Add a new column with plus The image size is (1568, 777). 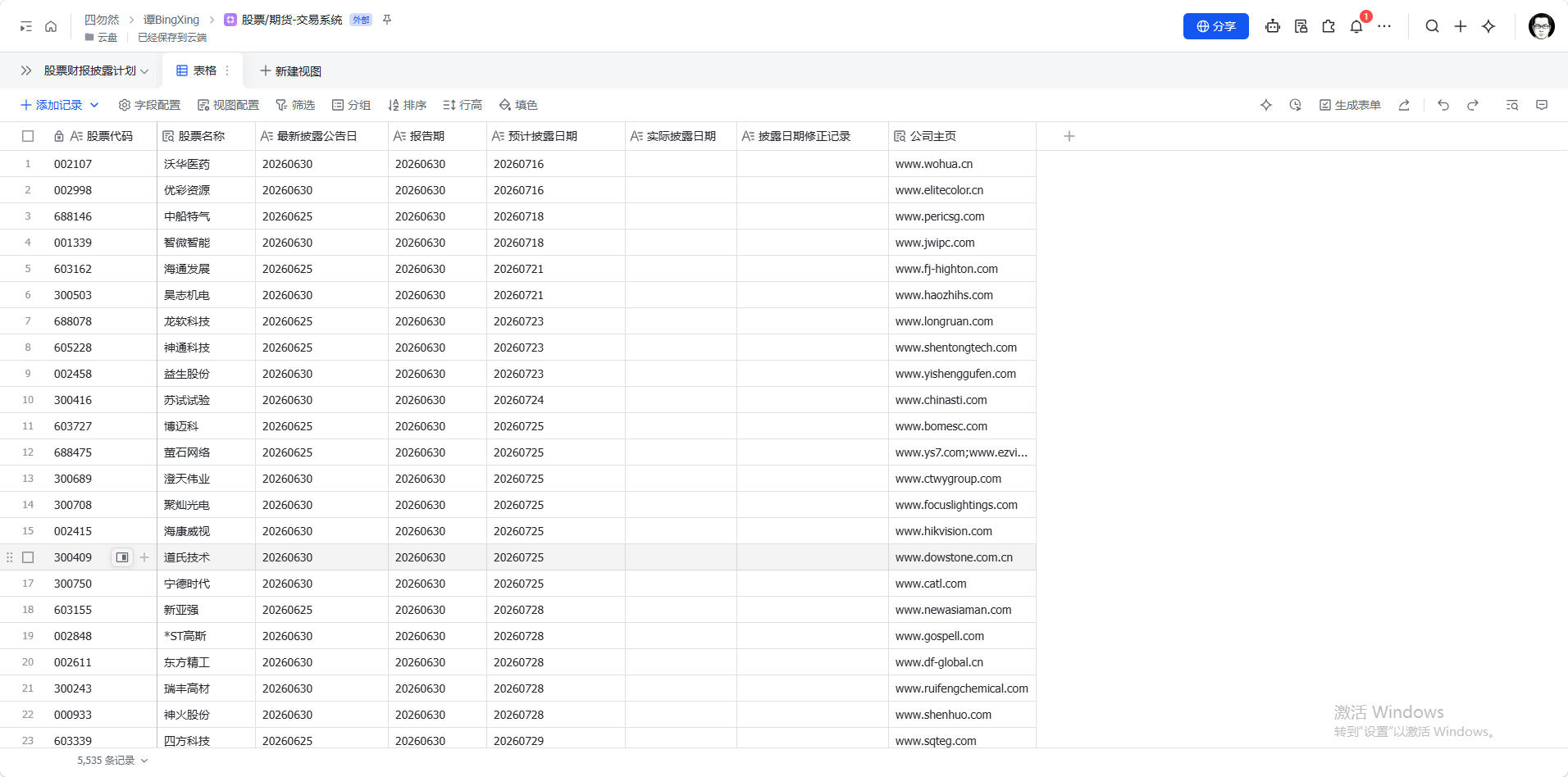(1069, 136)
